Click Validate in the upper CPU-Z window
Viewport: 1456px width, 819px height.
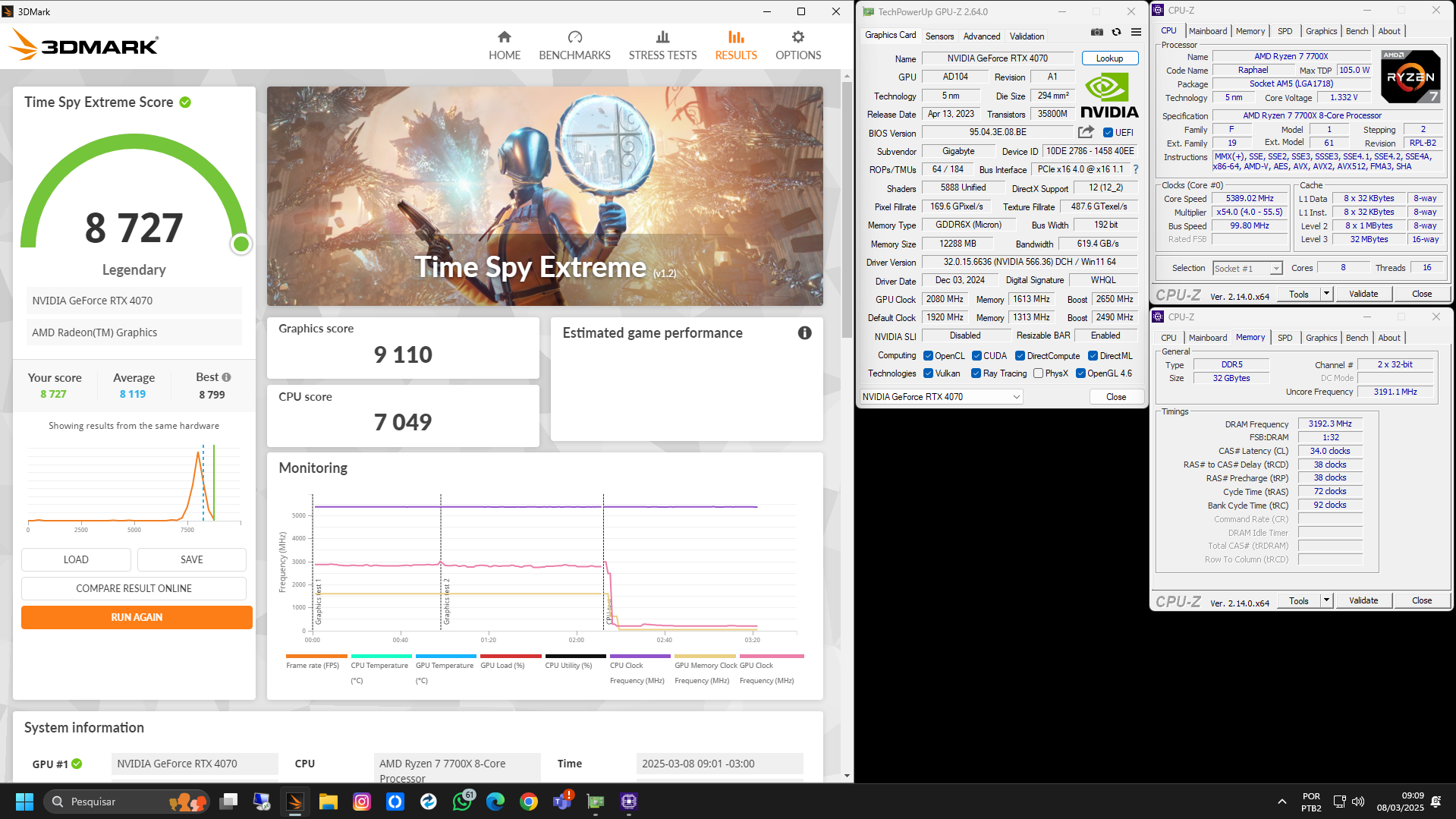[x=1363, y=294]
